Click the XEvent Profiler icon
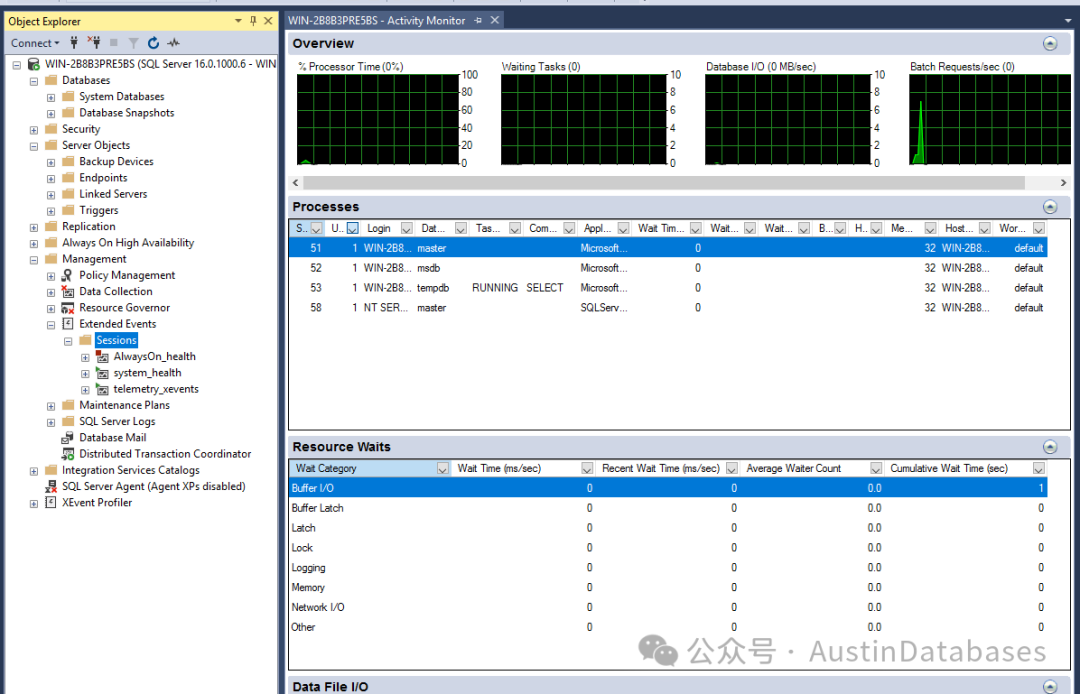 point(50,503)
